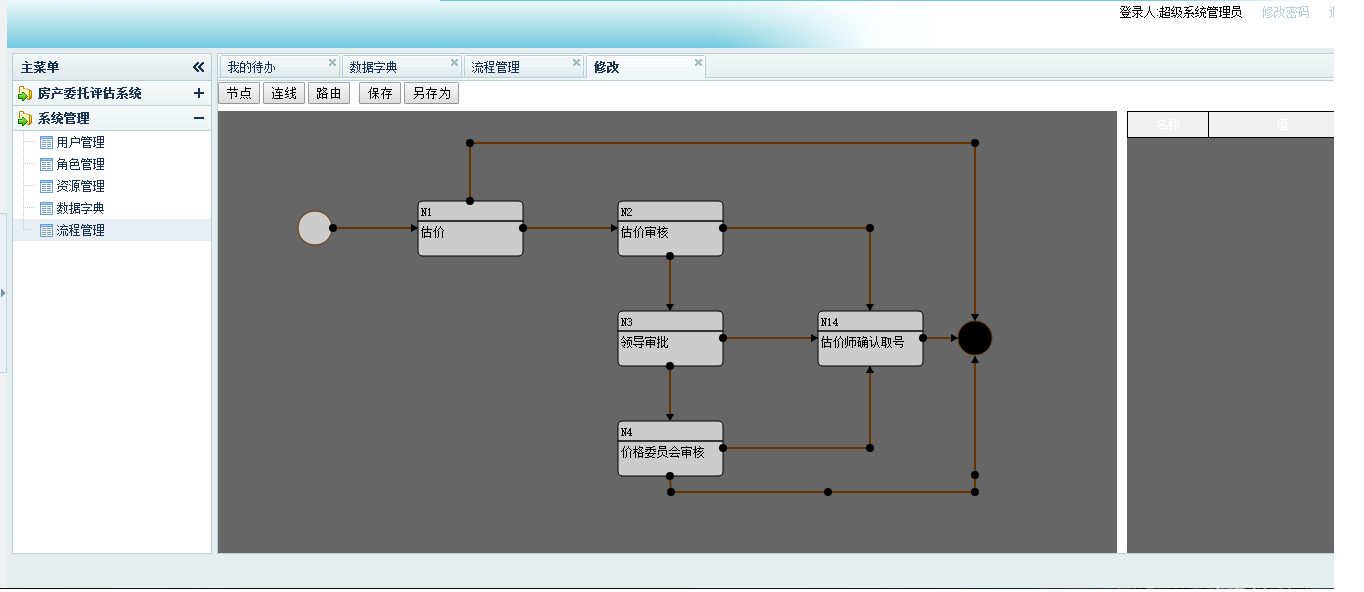Close the 数据字典 tab
Viewport: 1364px width, 592px height.
pyautogui.click(x=454, y=62)
